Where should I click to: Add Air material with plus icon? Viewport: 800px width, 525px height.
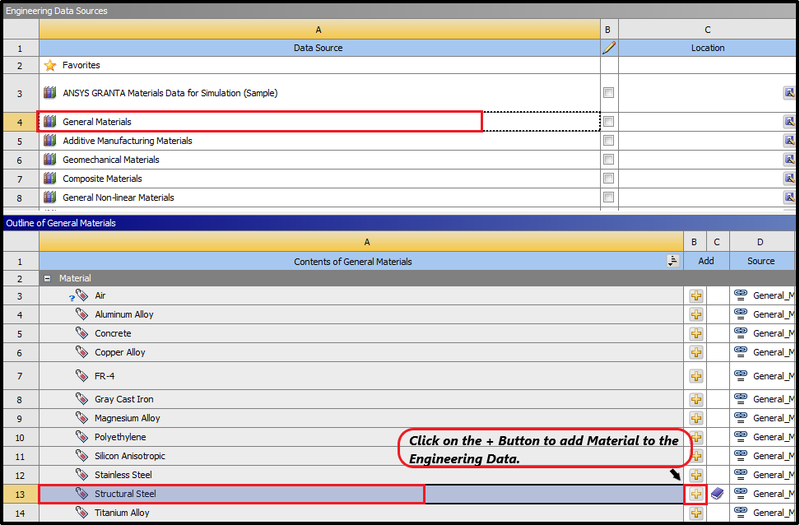(696, 296)
